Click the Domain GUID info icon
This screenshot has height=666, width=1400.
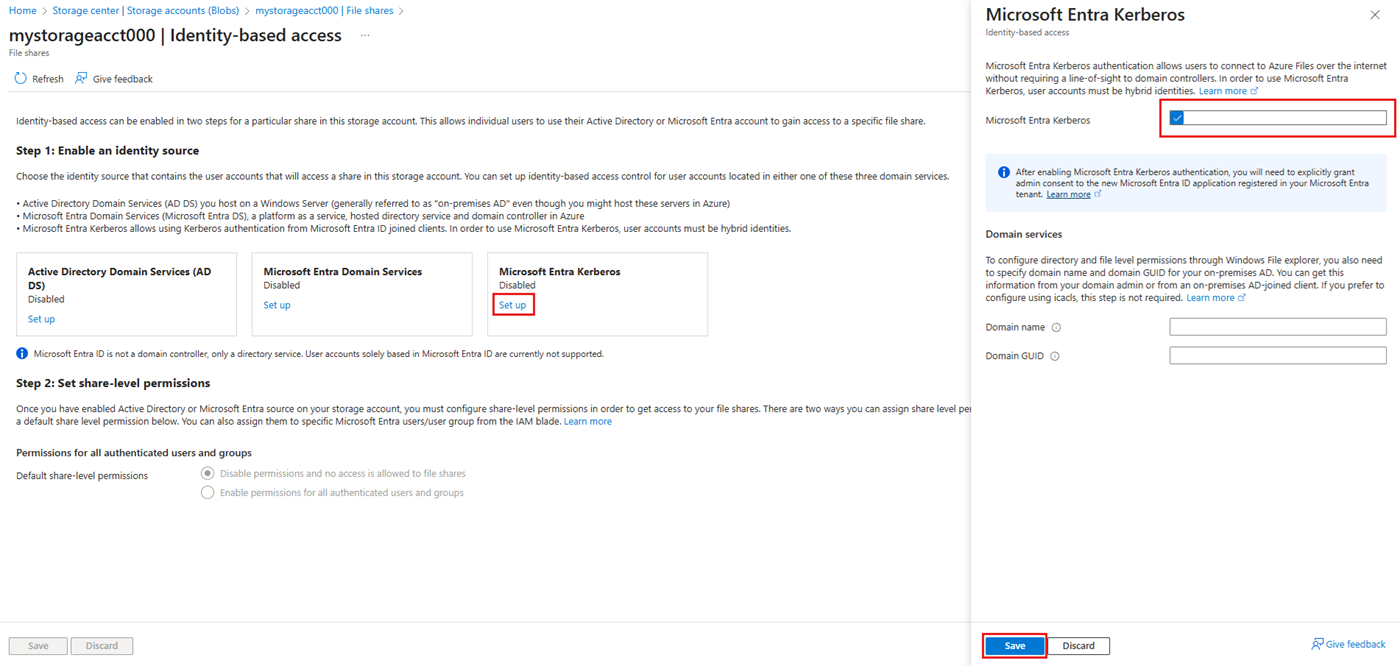[1055, 356]
